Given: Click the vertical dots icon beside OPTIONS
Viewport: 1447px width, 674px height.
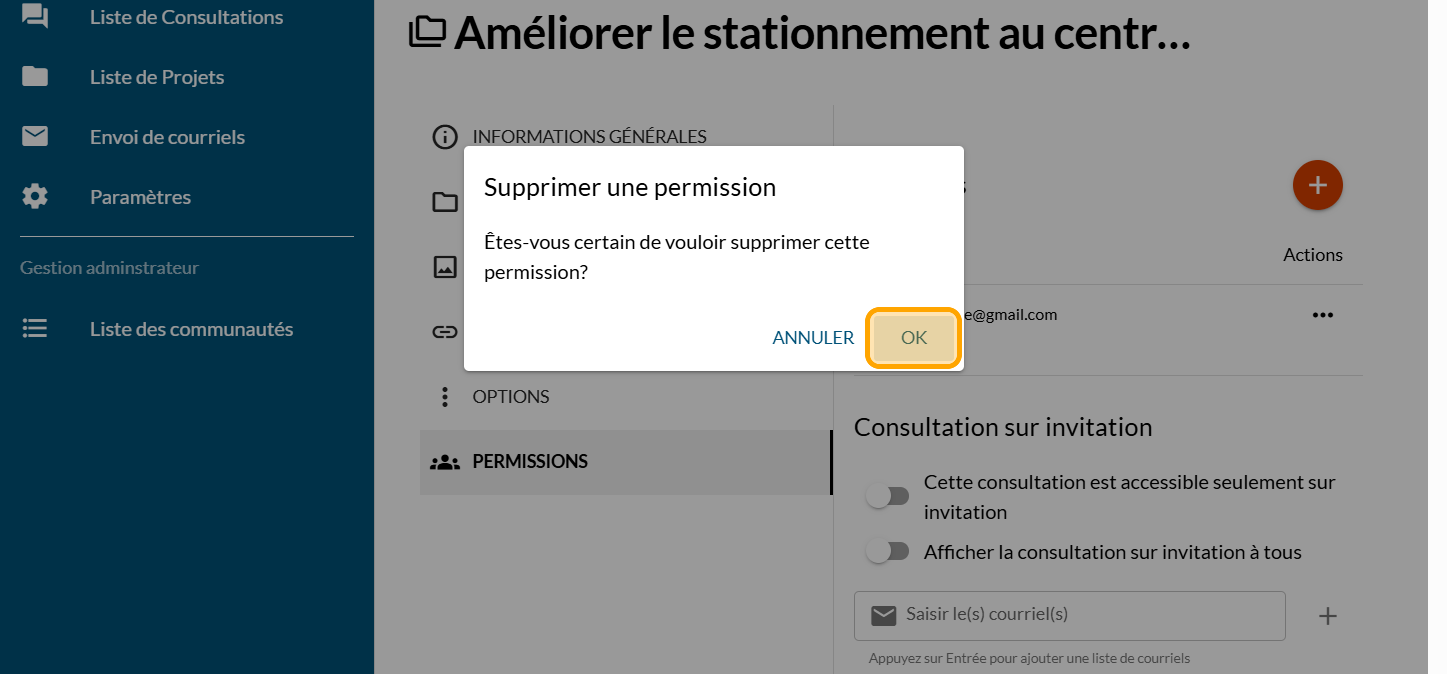Looking at the screenshot, I should pyautogui.click(x=445, y=397).
